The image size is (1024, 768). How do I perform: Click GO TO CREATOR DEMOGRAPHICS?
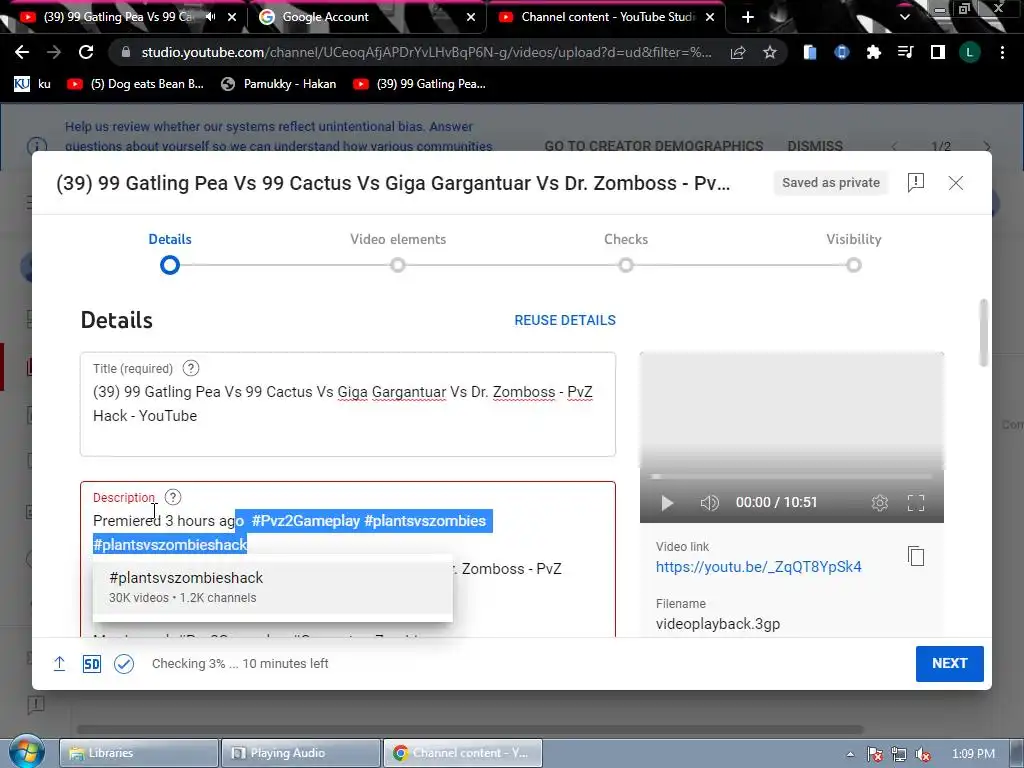click(x=654, y=146)
